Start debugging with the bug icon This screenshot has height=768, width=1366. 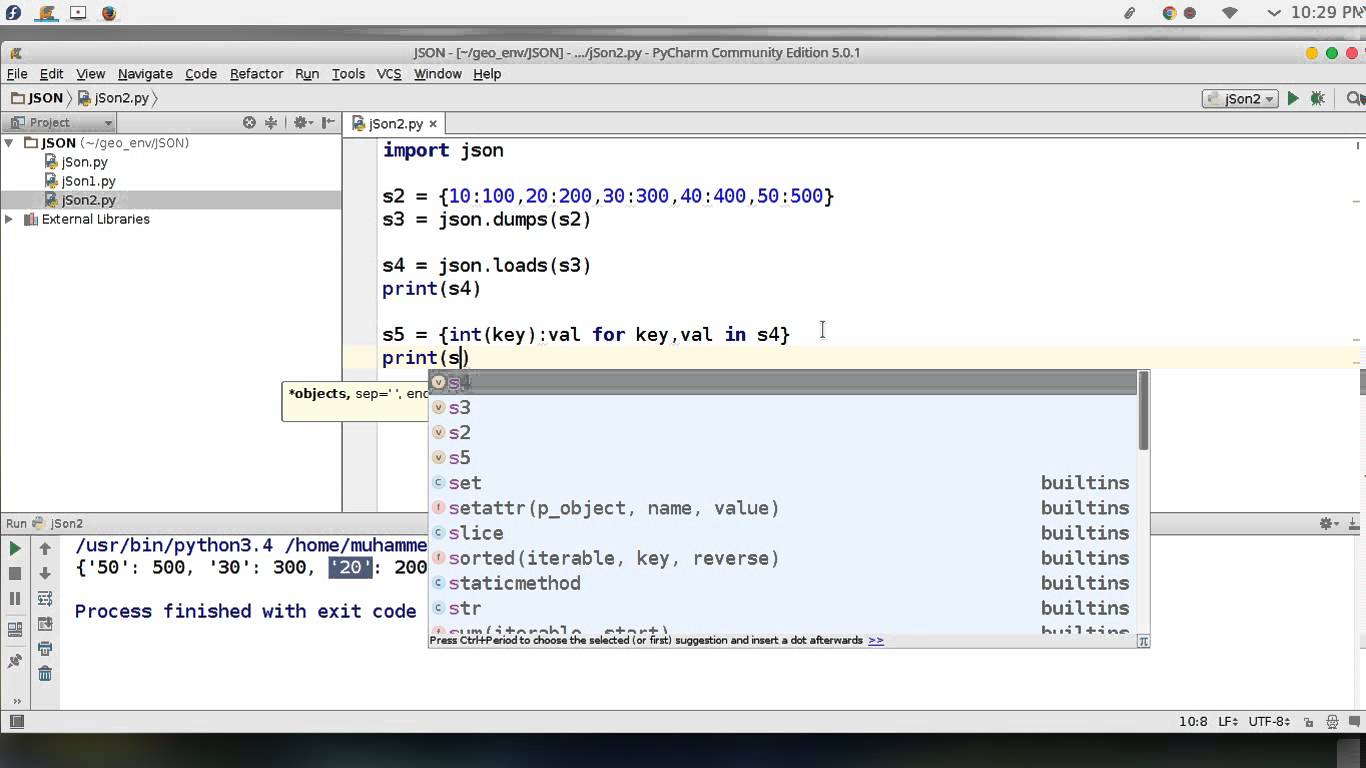(1318, 98)
